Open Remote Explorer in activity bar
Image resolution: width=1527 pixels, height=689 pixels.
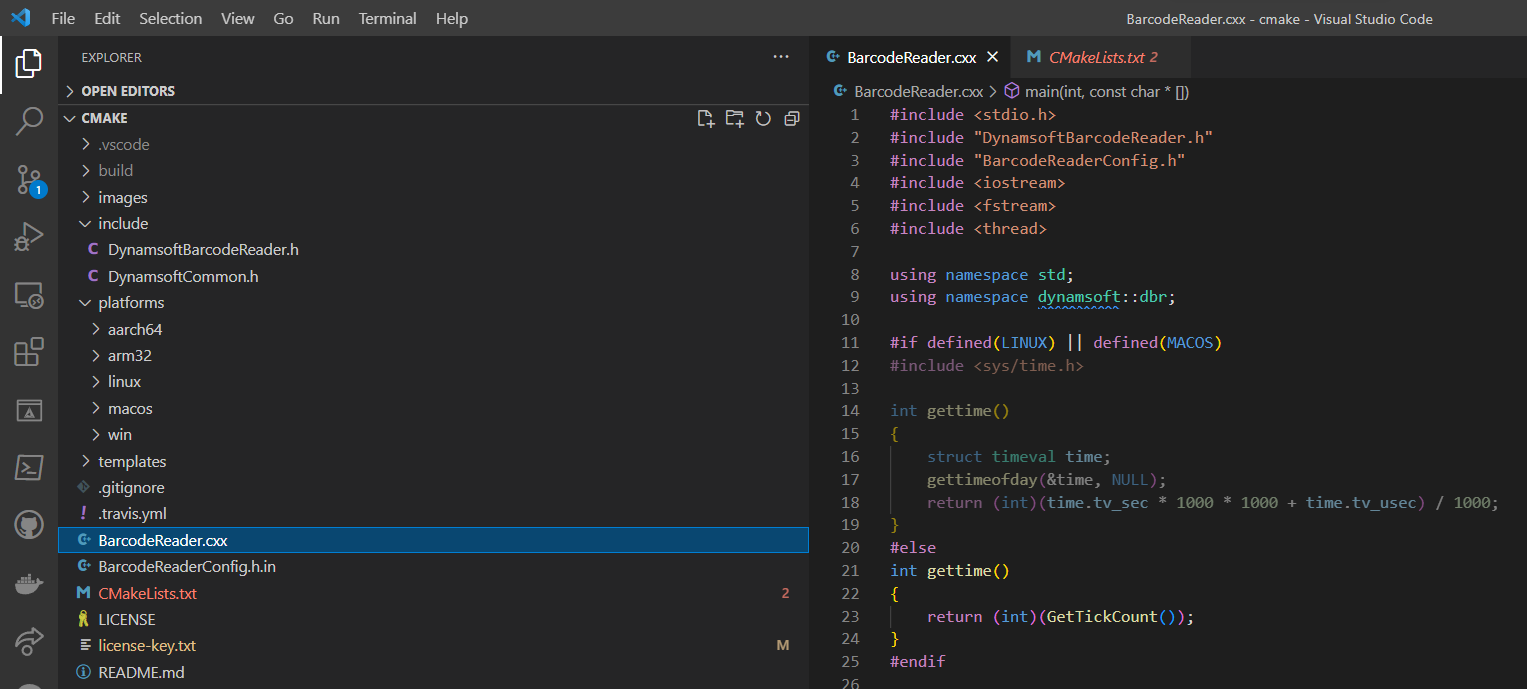click(29, 295)
